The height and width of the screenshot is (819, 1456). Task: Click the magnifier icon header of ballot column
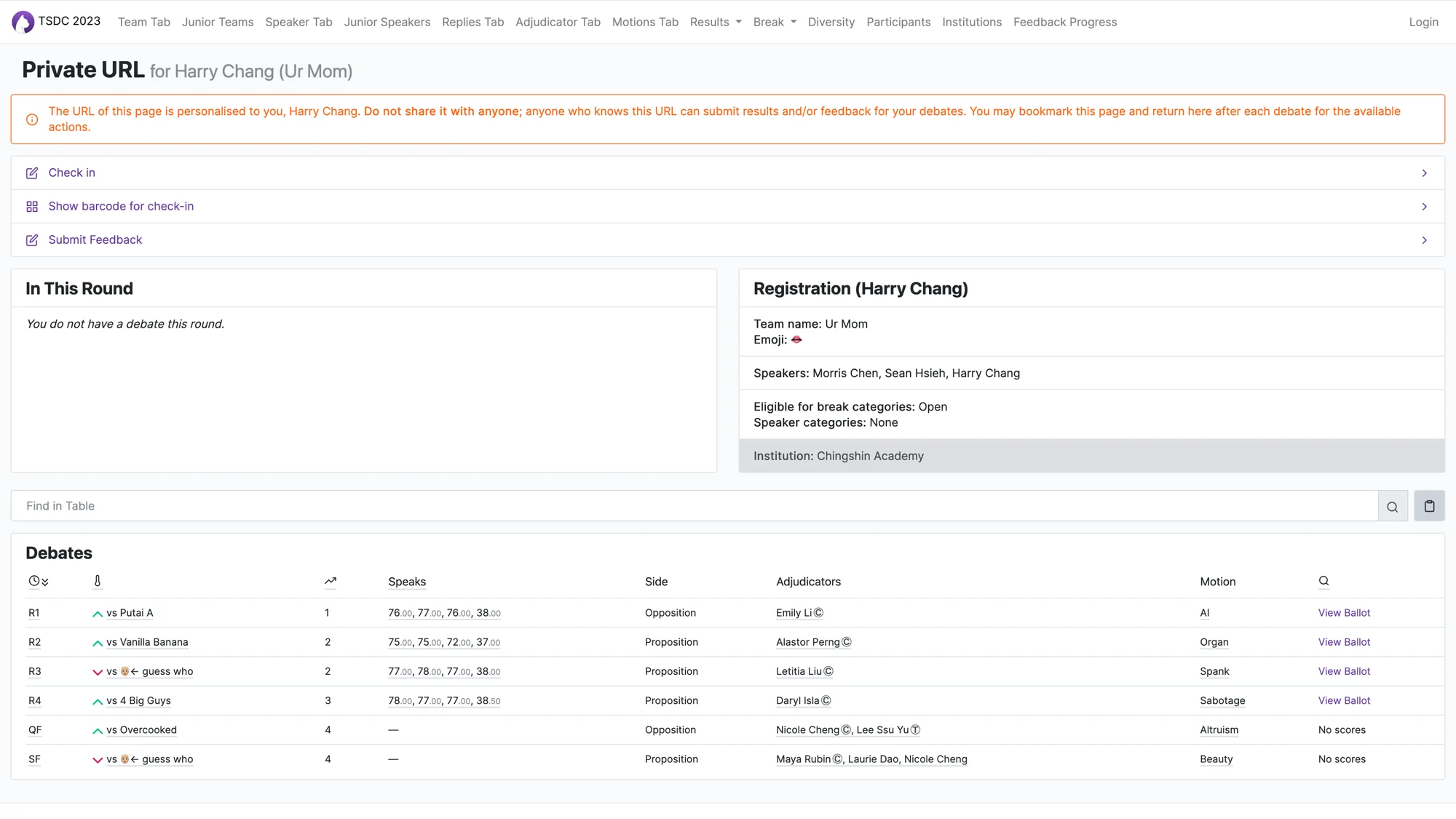click(1324, 581)
